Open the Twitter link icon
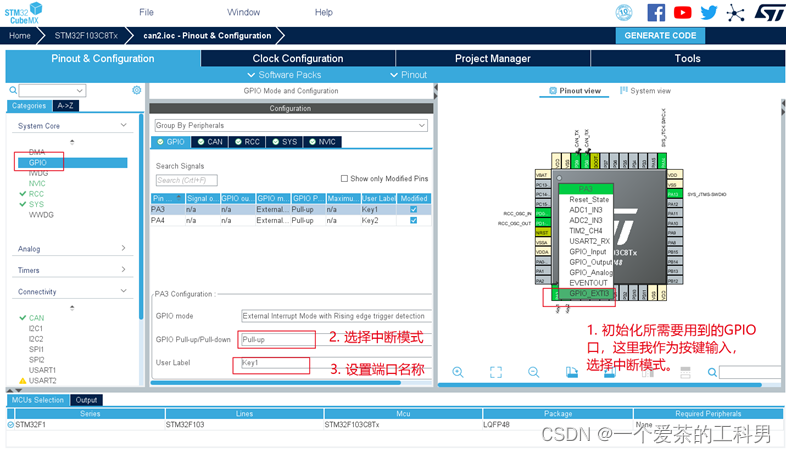 709,13
